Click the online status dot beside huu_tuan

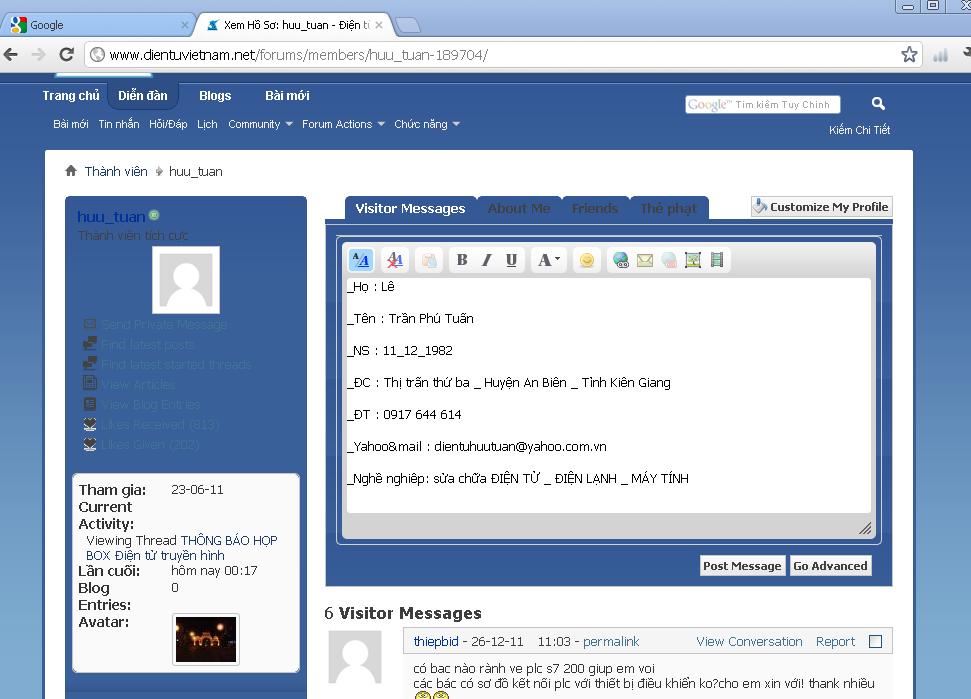pyautogui.click(x=154, y=215)
